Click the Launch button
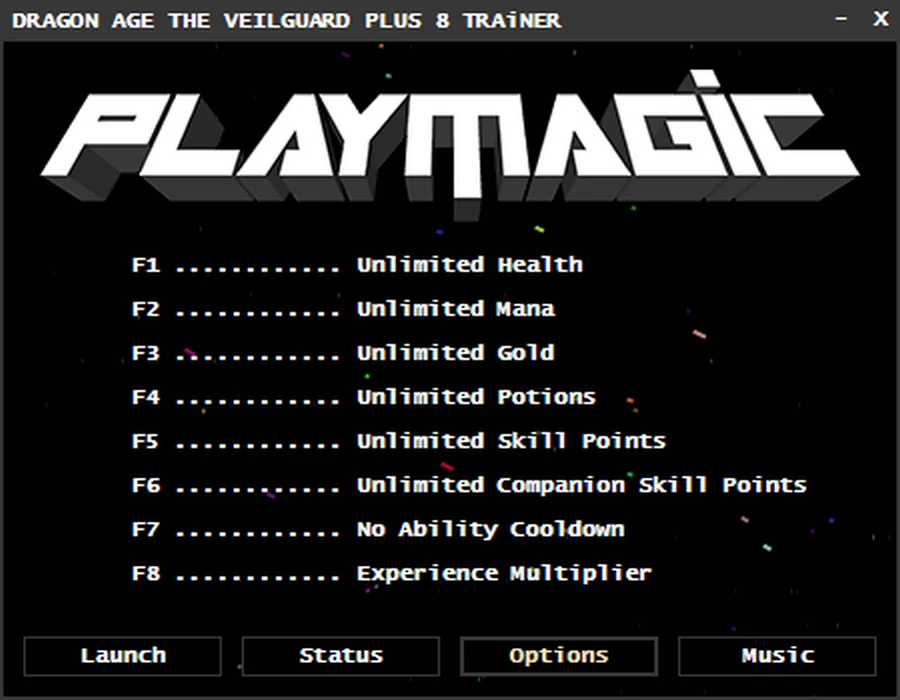 [122, 656]
